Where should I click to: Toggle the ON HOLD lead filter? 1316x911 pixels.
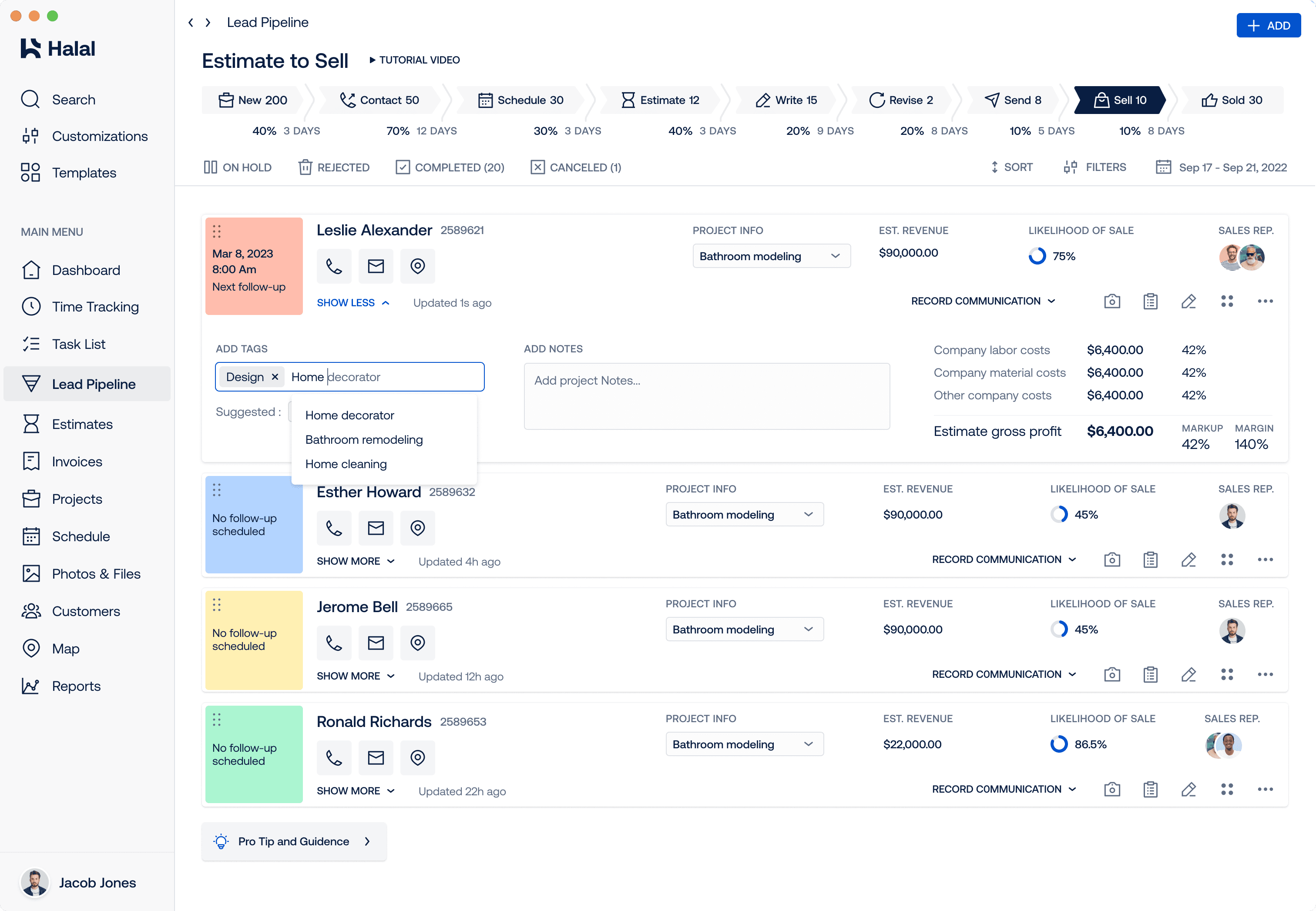pyautogui.click(x=238, y=167)
